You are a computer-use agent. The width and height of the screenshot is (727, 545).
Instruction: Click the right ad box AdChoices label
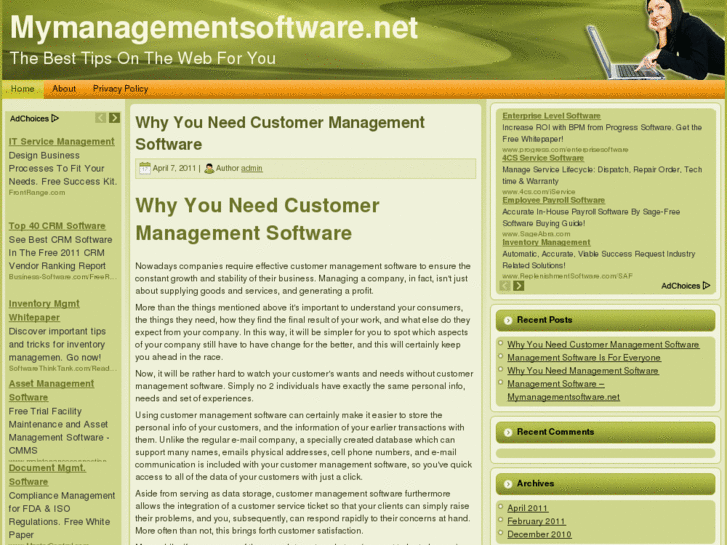[x=681, y=286]
